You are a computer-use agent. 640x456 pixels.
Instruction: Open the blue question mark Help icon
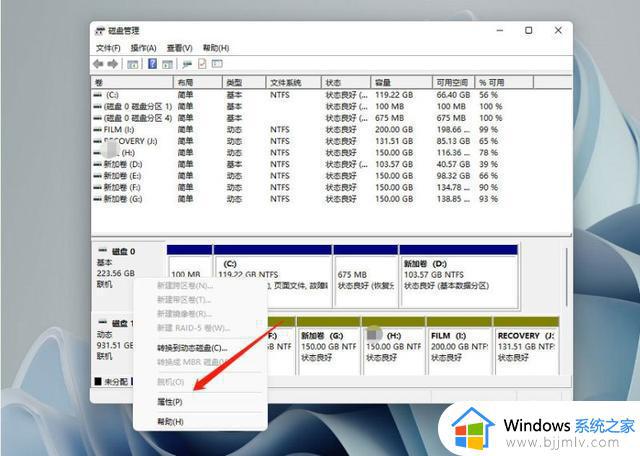[152, 64]
